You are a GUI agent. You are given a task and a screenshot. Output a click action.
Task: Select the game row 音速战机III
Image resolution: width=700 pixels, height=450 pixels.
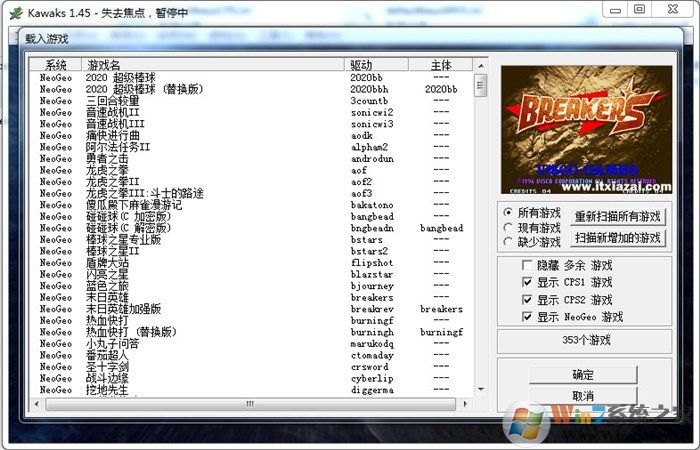(x=250, y=124)
